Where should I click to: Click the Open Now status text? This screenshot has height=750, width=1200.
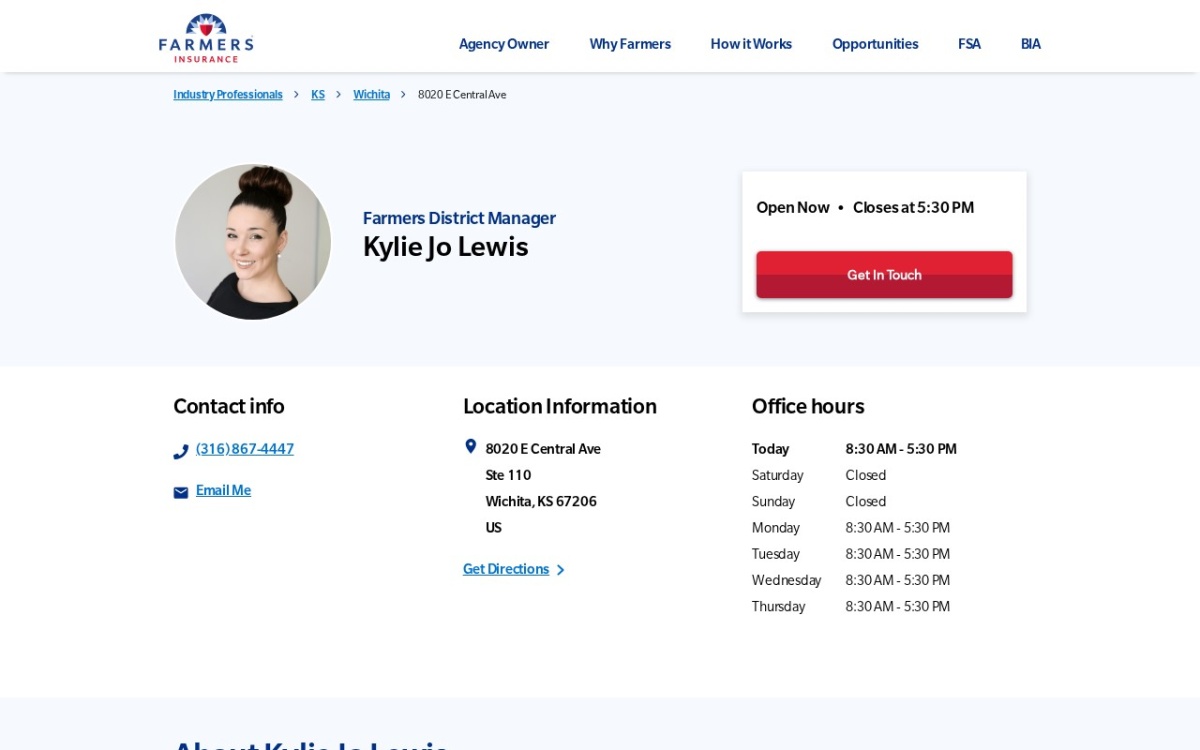793,208
